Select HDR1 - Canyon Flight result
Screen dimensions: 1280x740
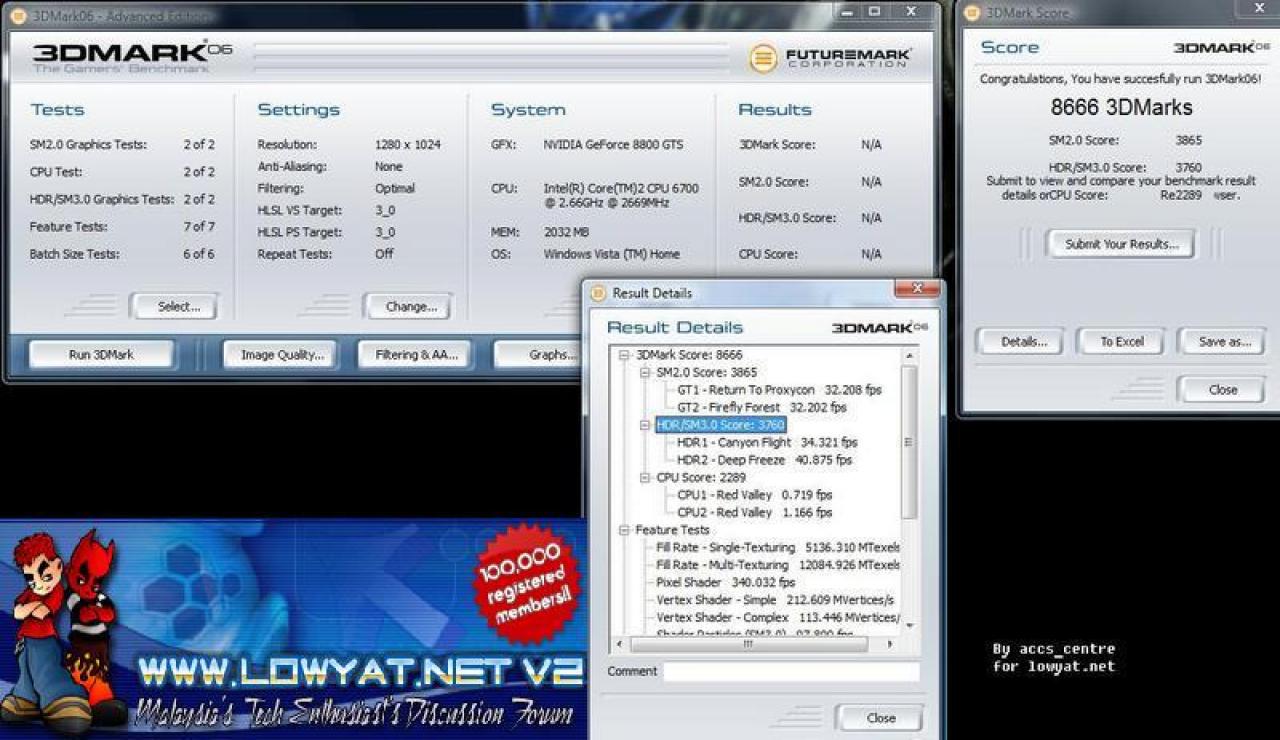[767, 442]
